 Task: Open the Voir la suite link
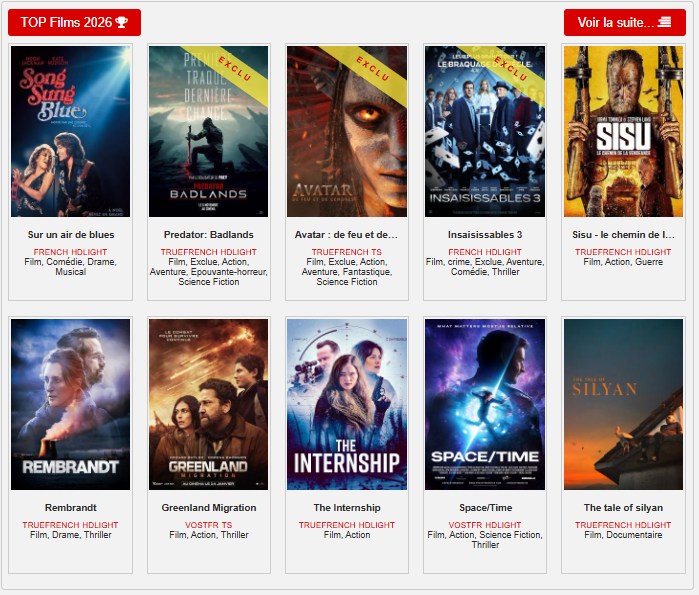tap(624, 22)
